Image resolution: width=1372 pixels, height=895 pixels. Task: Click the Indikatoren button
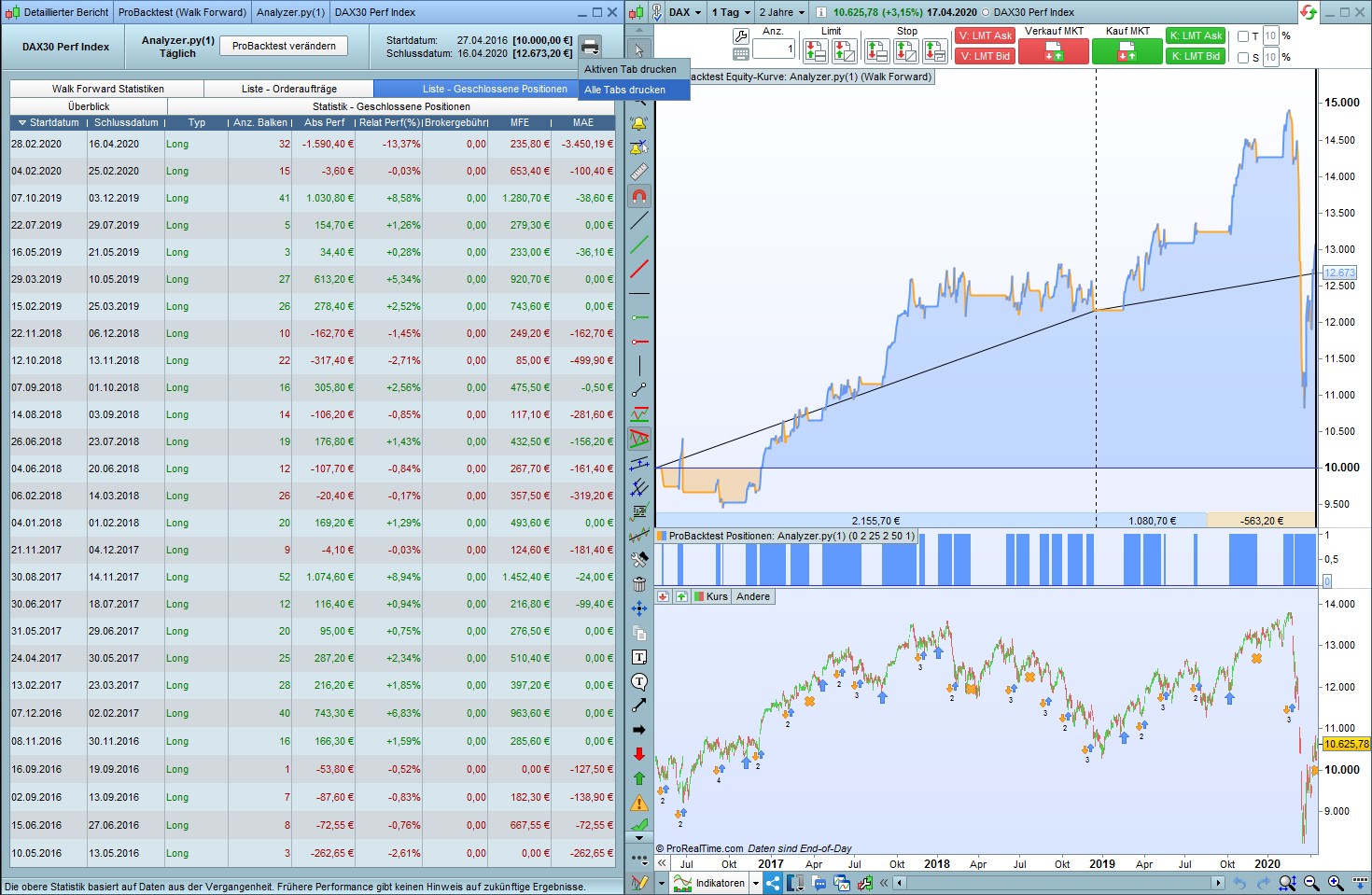[710, 883]
